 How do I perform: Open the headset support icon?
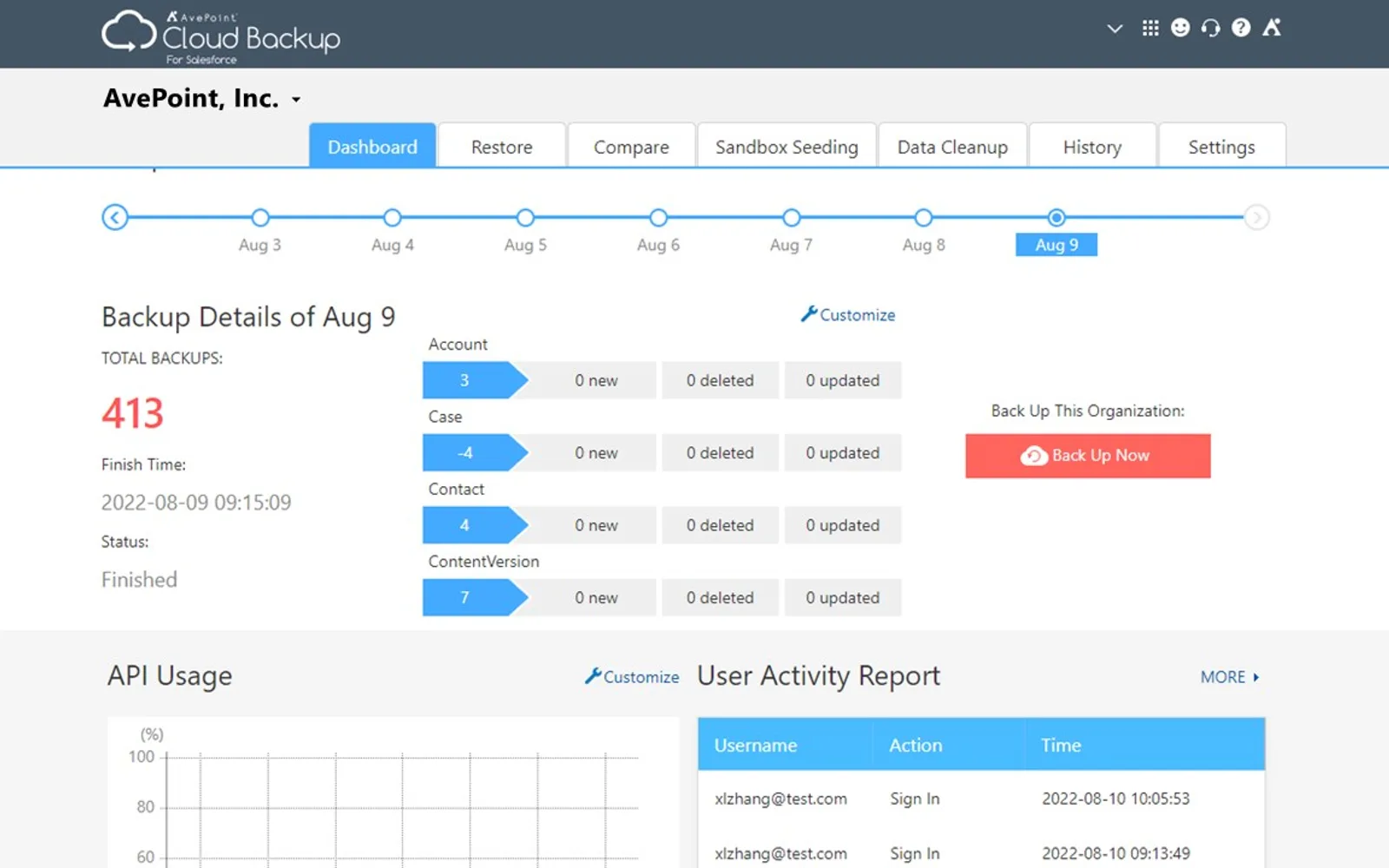(x=1211, y=28)
